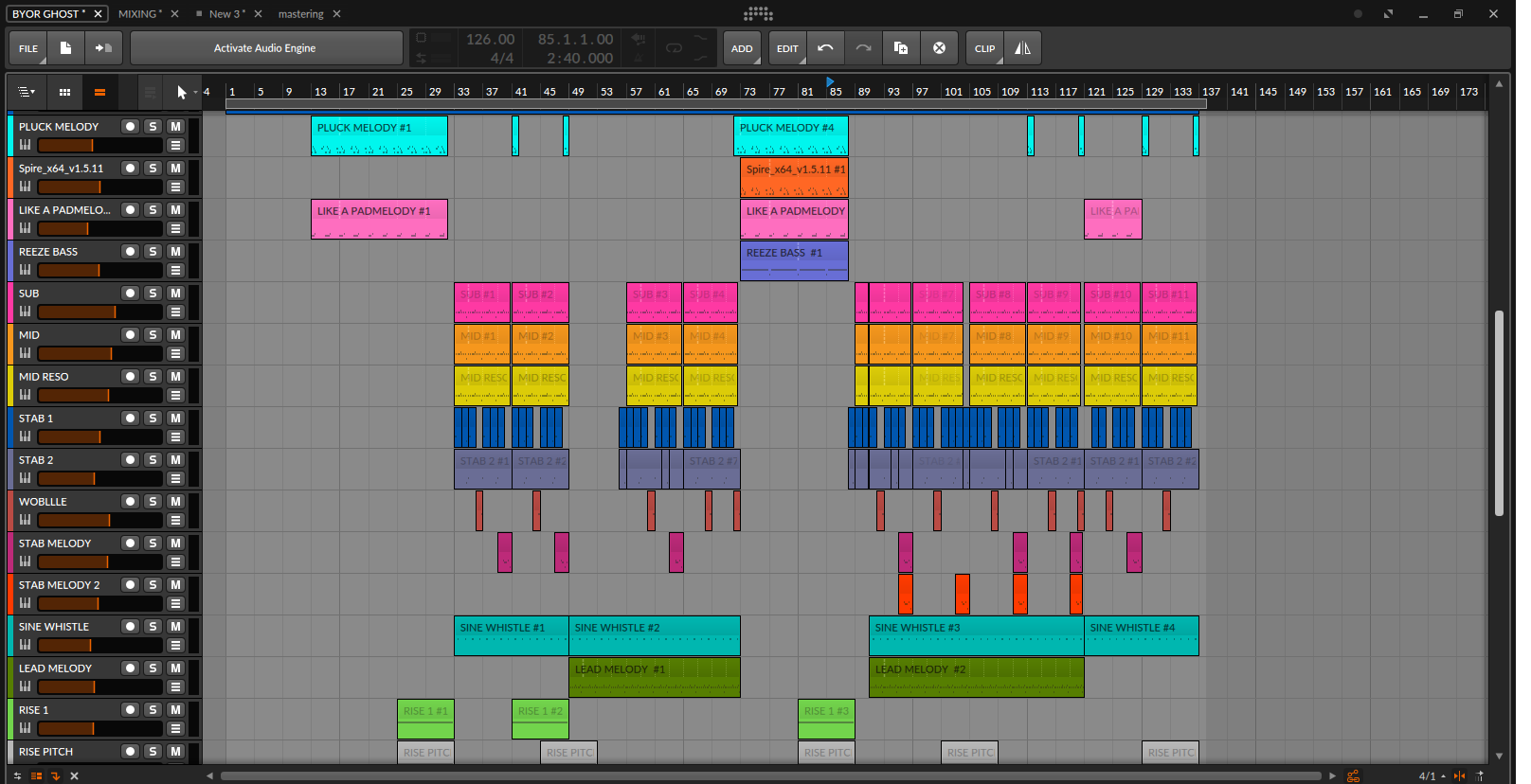Solo the STAB MELODY 2 track

click(x=153, y=585)
